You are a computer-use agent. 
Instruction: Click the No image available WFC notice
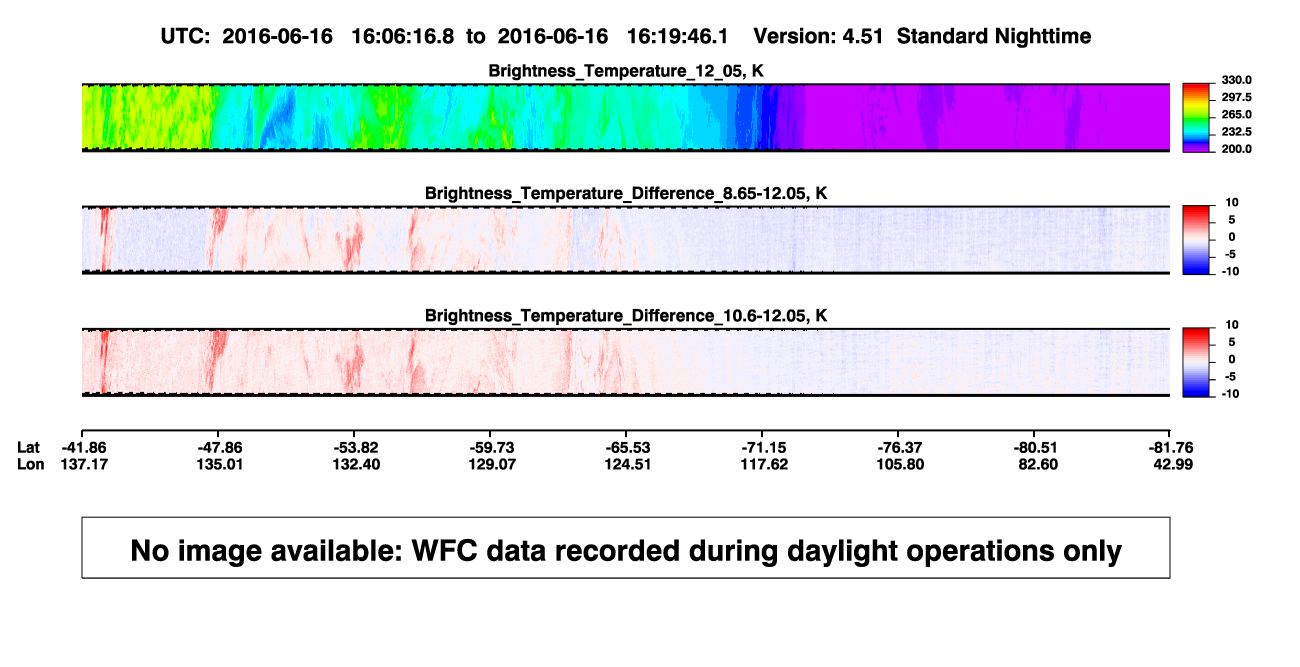click(x=626, y=548)
